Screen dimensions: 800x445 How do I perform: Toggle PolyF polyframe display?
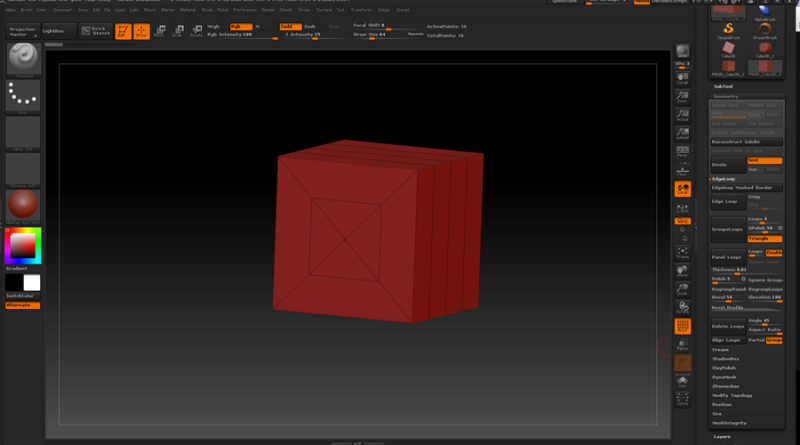pyautogui.click(x=683, y=327)
